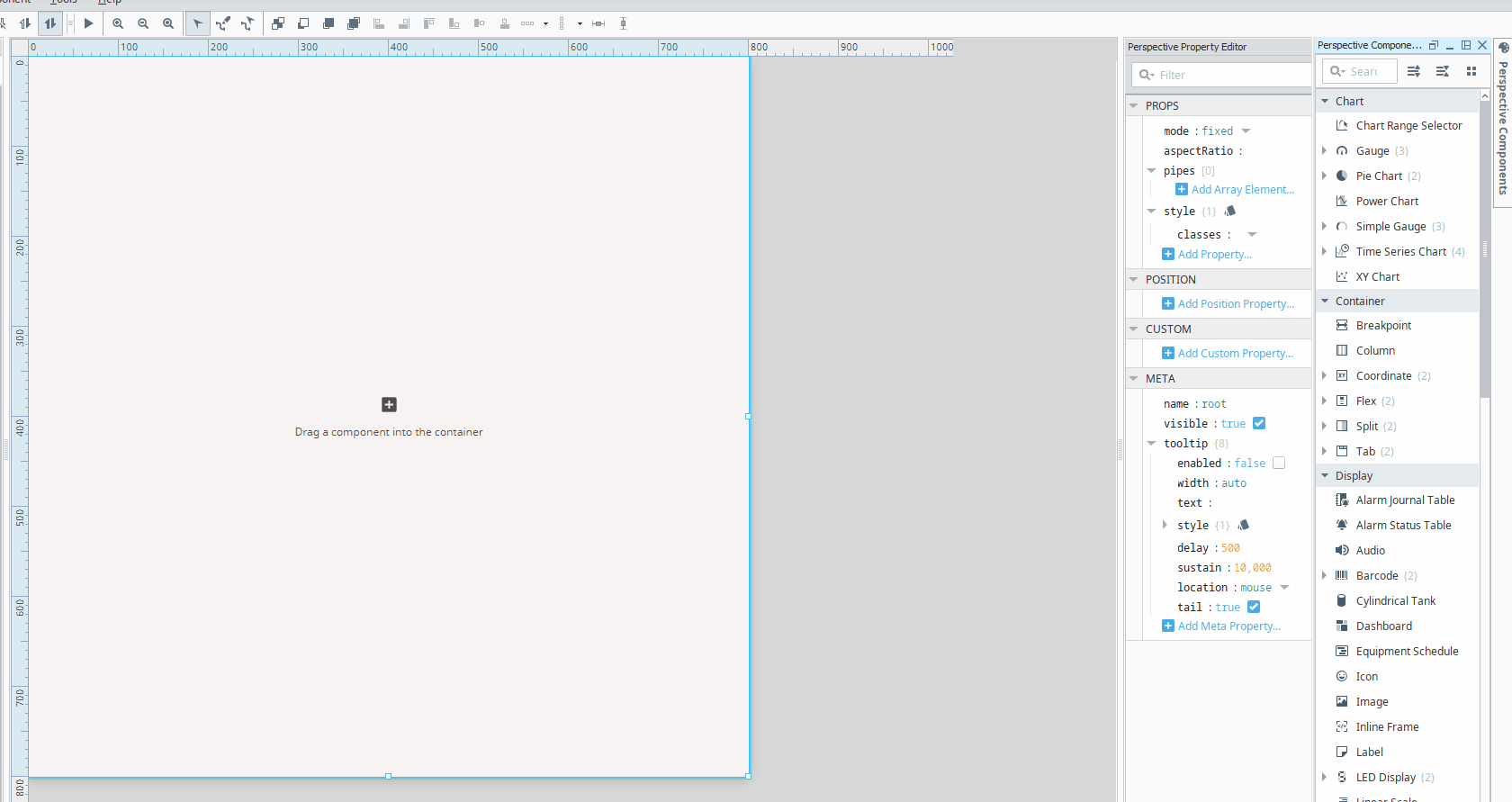Toggle the active communication arrows icon

50,23
